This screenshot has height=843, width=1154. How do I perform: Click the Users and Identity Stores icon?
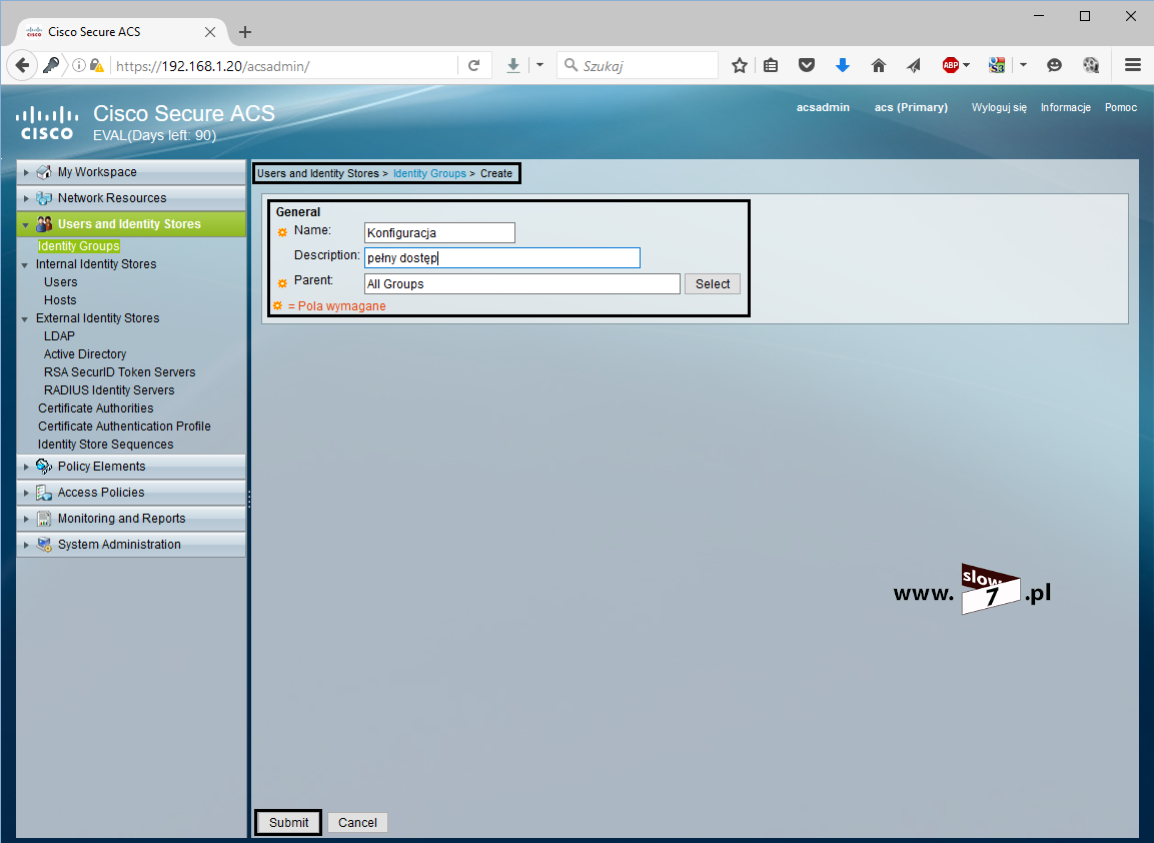tap(44, 224)
